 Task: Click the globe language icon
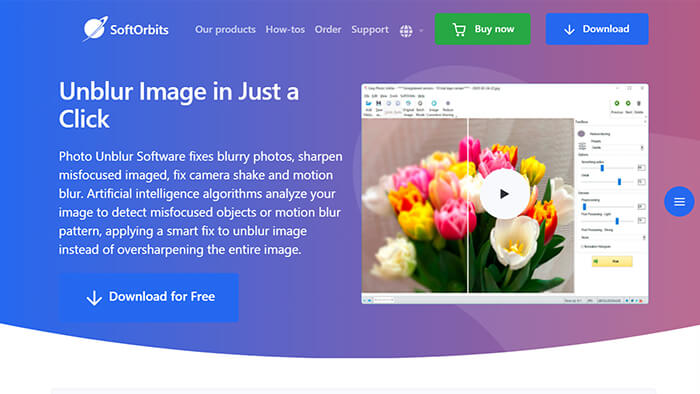(x=406, y=31)
